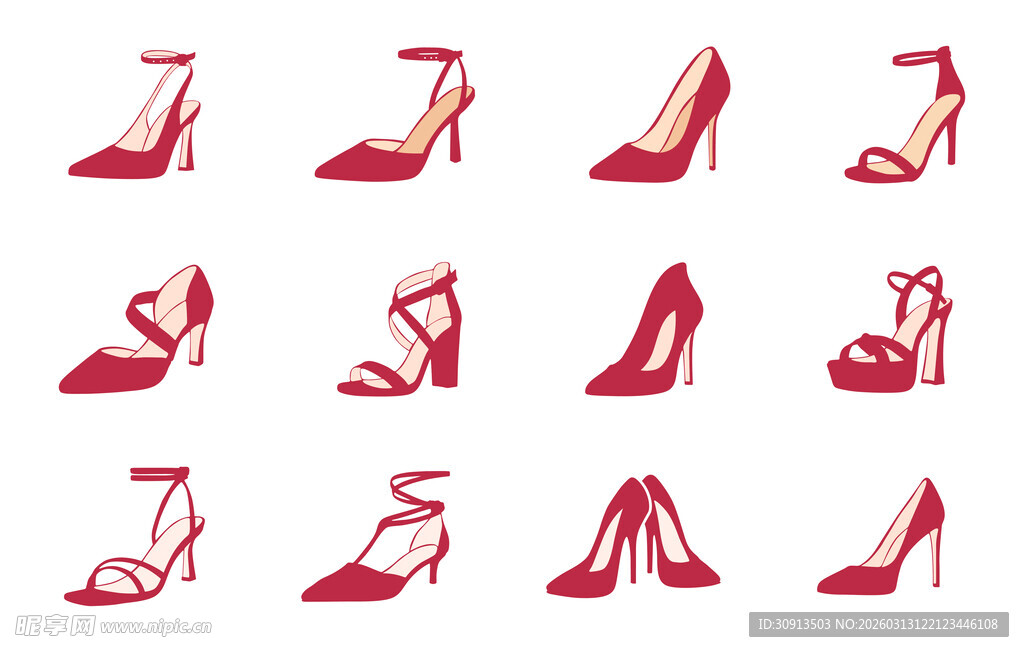The width and height of the screenshot is (1024, 652).
Task: Click the 昵享网 watermark logo
Action: (x=54, y=626)
